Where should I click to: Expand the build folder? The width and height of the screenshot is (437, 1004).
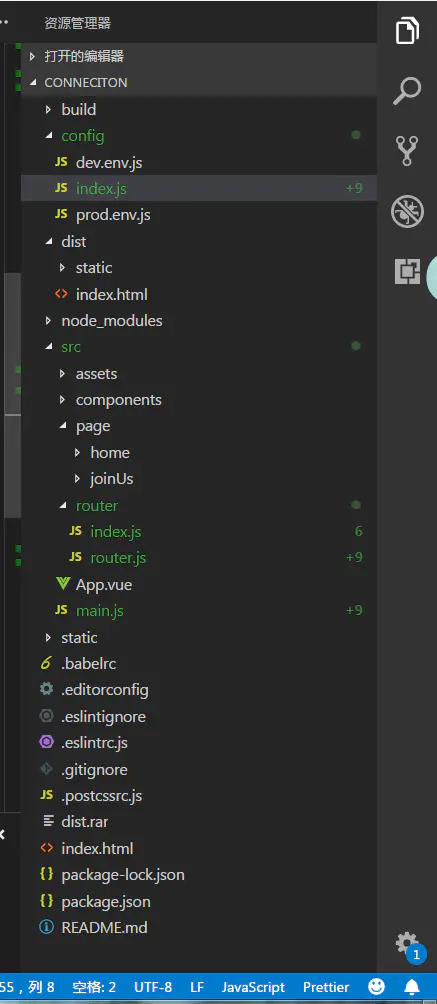pos(199,109)
